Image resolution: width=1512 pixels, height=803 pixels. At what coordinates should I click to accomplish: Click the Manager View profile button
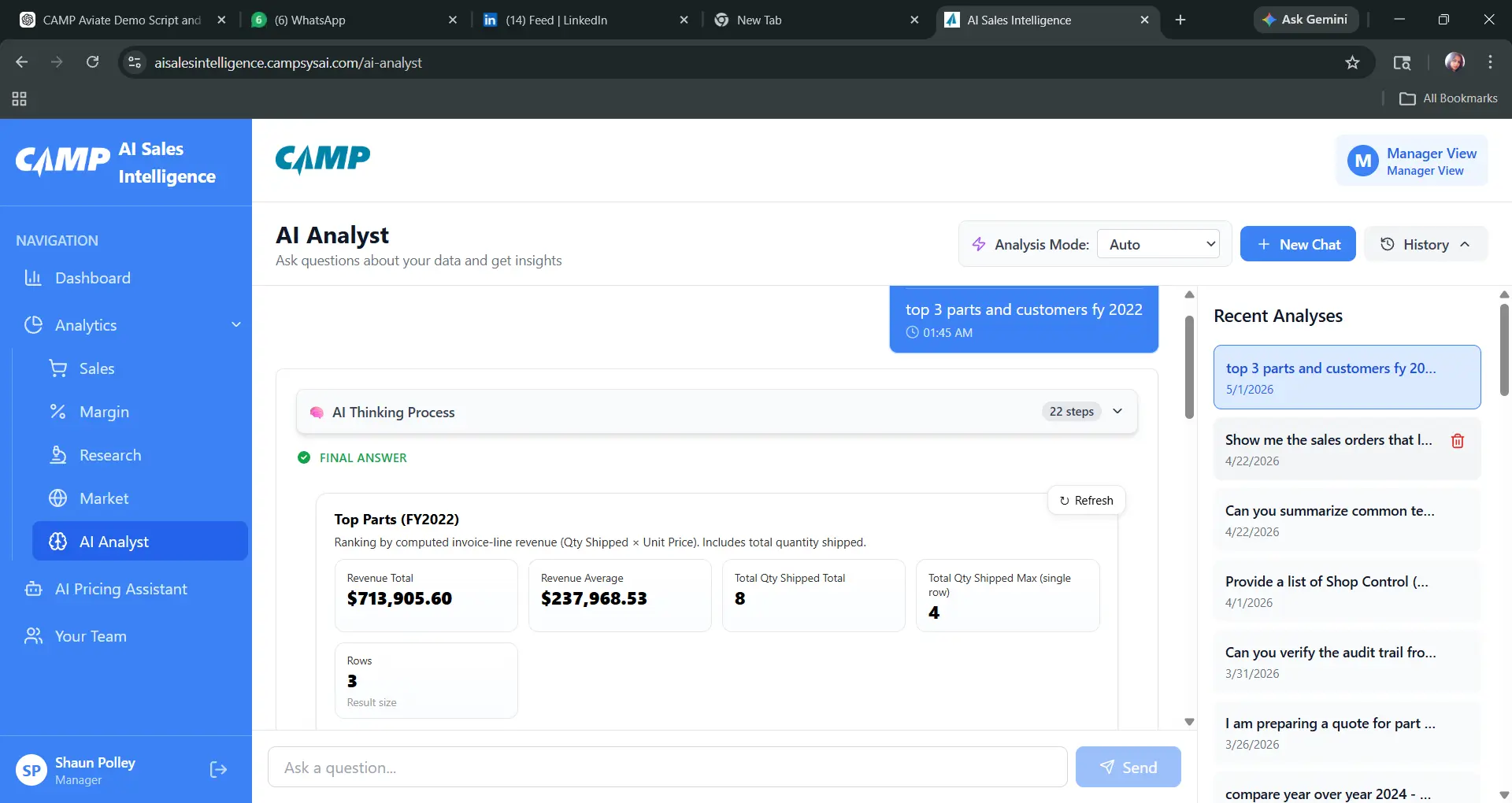coord(1411,161)
